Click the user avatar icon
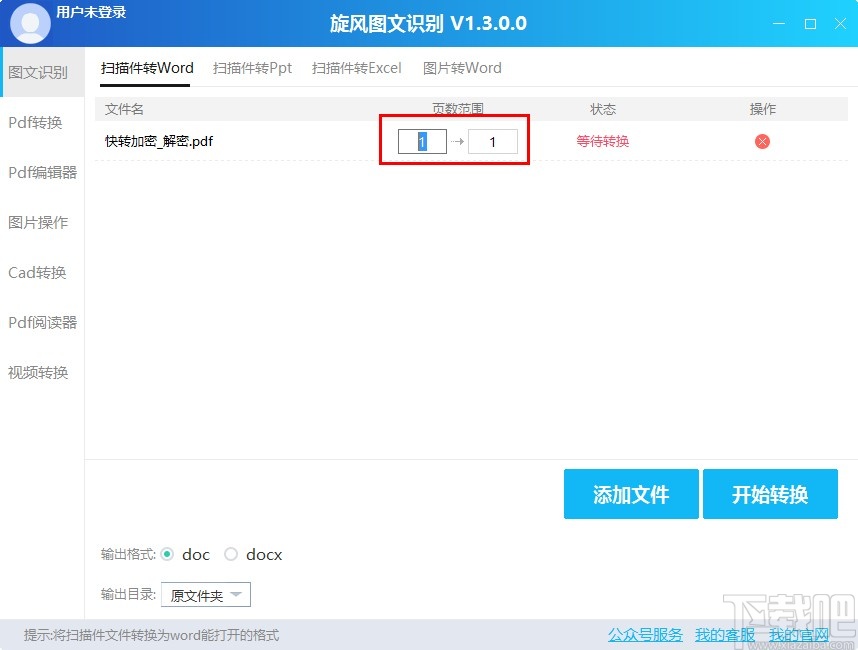858x650 pixels. pyautogui.click(x=30, y=22)
